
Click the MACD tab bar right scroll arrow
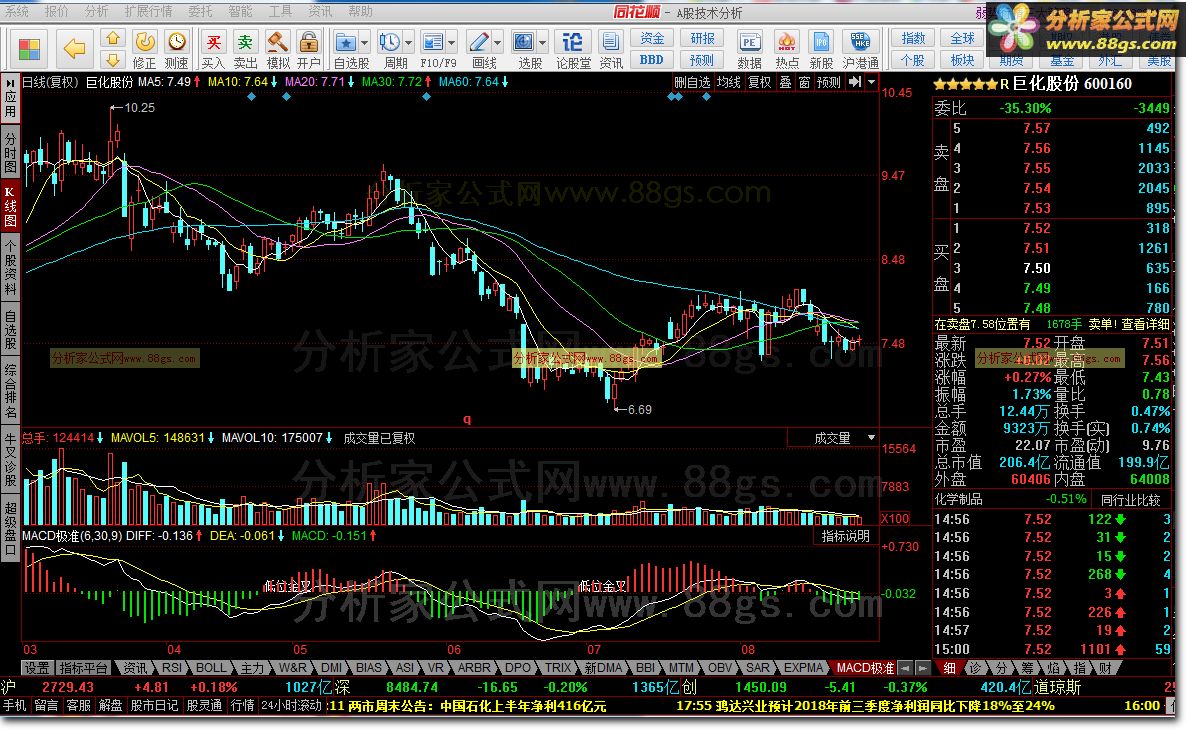[x=923, y=668]
